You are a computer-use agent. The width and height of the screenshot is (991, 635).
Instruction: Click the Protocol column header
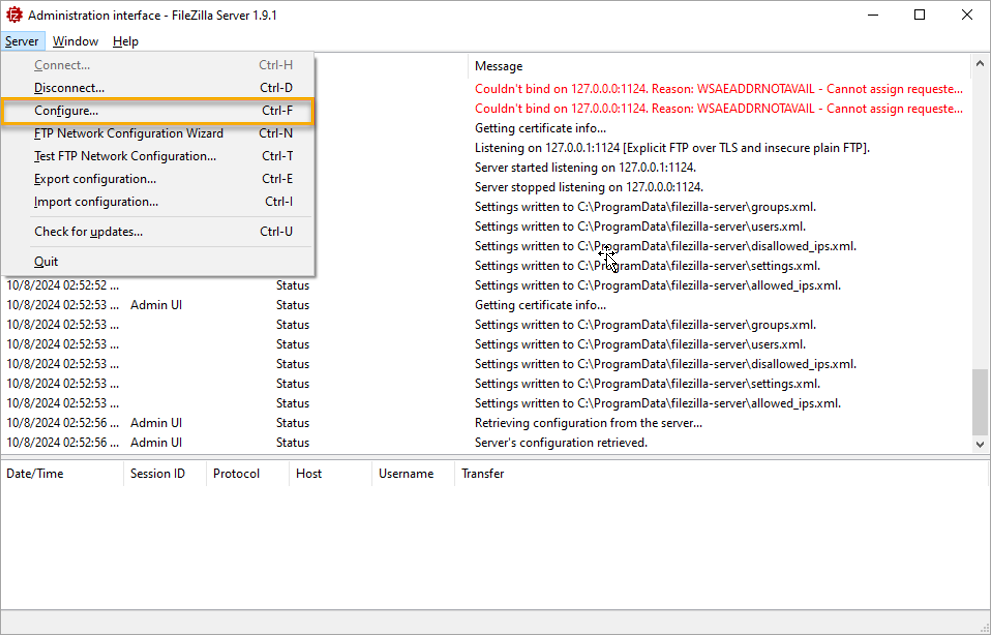[x=248, y=473]
